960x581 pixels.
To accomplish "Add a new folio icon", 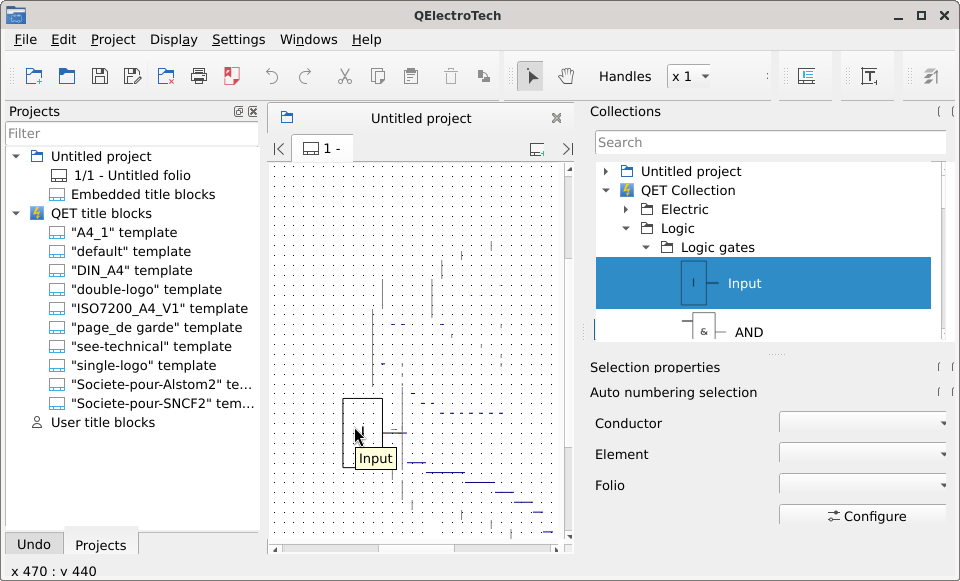I will (x=537, y=149).
